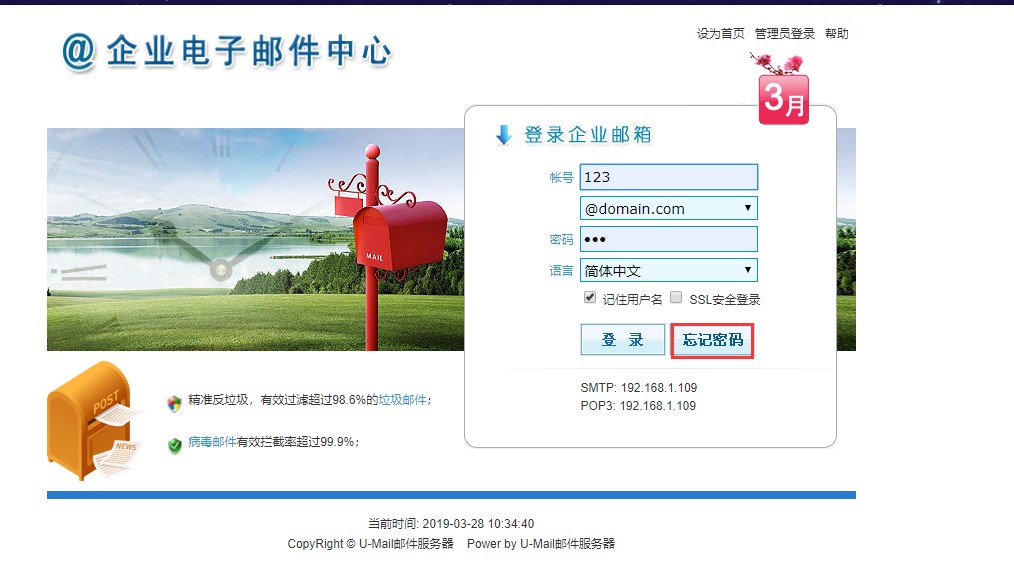Click the 帮助 help link
The width and height of the screenshot is (1014, 584).
coord(836,34)
